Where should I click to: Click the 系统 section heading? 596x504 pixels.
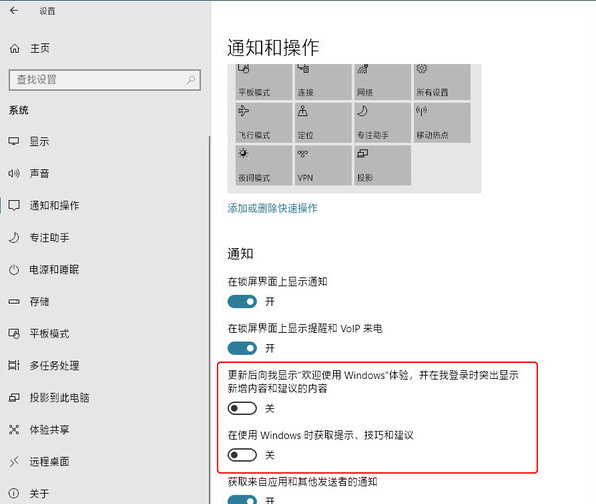[19, 111]
